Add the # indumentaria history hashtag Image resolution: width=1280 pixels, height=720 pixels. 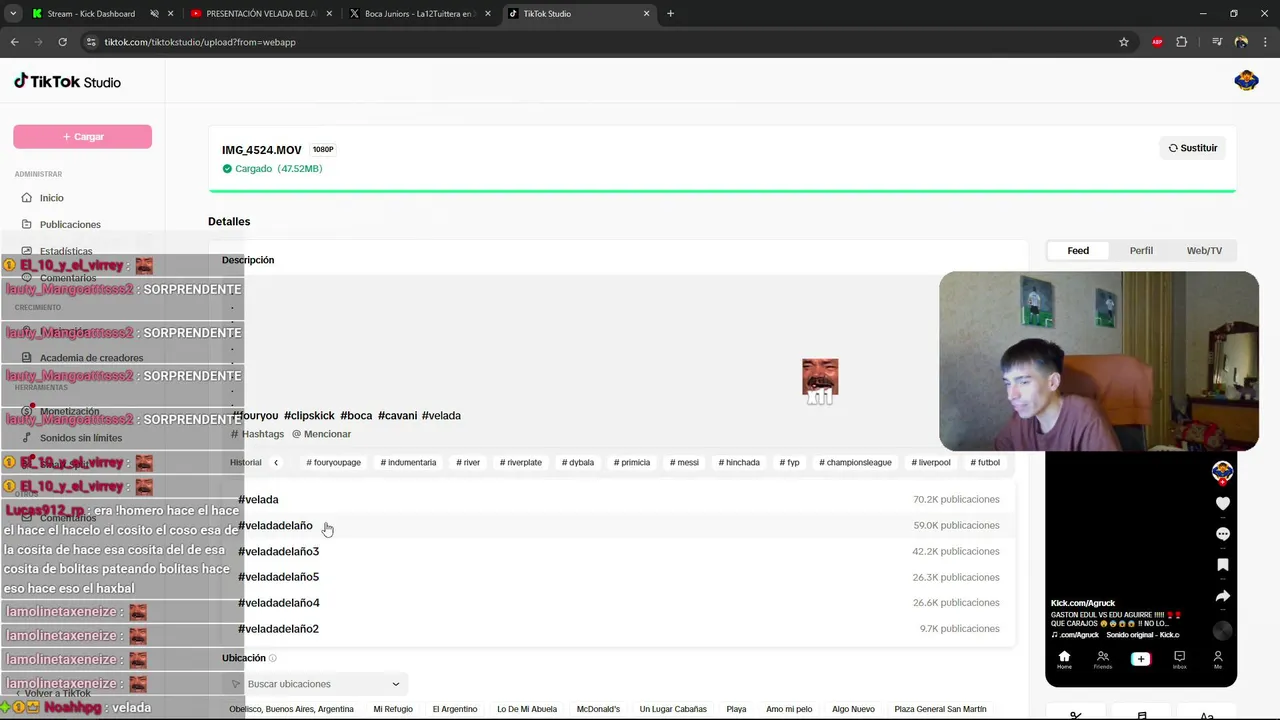coord(408,463)
